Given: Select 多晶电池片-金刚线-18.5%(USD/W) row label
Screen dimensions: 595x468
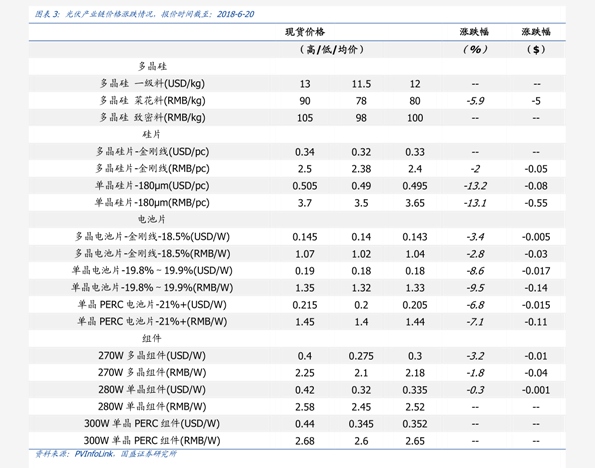Looking at the screenshot, I should point(152,236).
